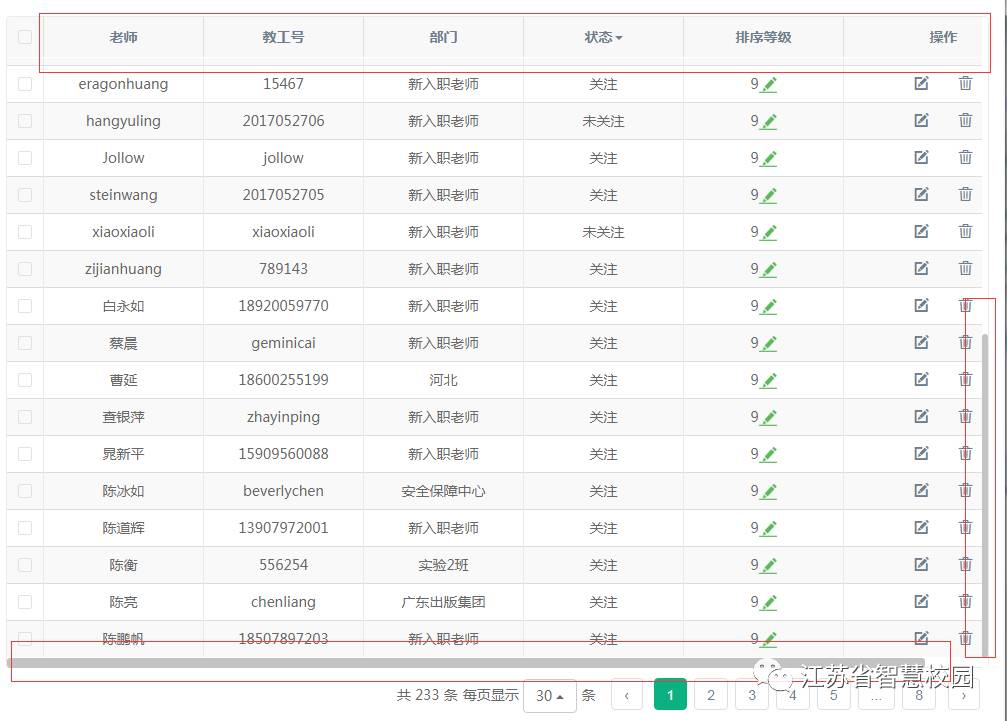Click the 教工号 column header
The height and width of the screenshot is (721, 1007).
283,37
